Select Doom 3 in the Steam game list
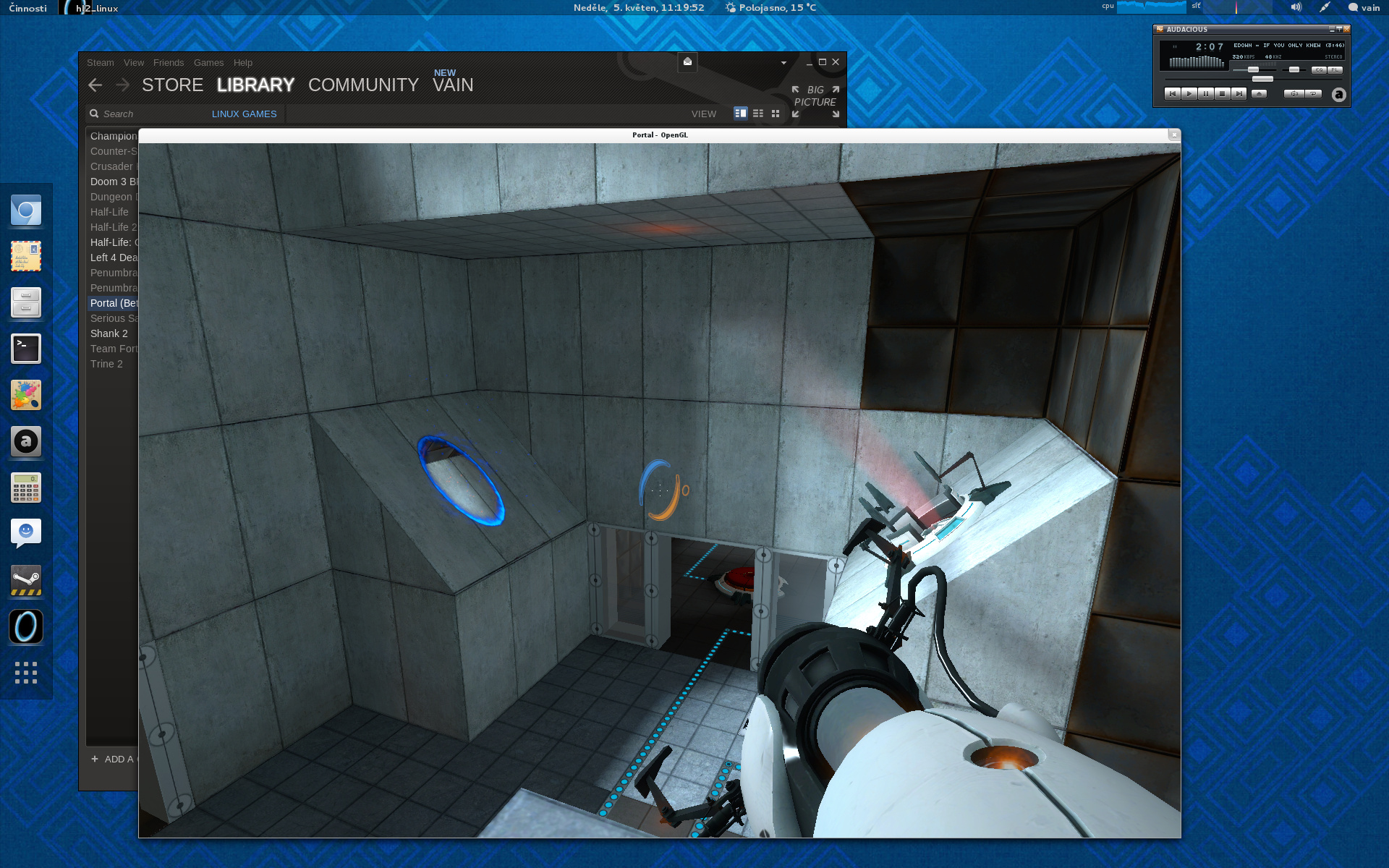Image resolution: width=1389 pixels, height=868 pixels. [x=114, y=182]
